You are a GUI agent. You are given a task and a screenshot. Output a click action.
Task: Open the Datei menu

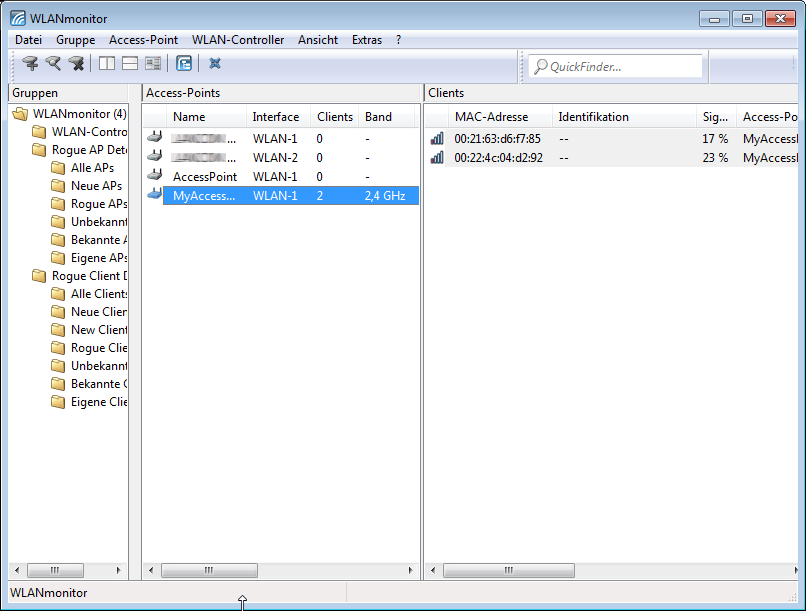pyautogui.click(x=28, y=40)
